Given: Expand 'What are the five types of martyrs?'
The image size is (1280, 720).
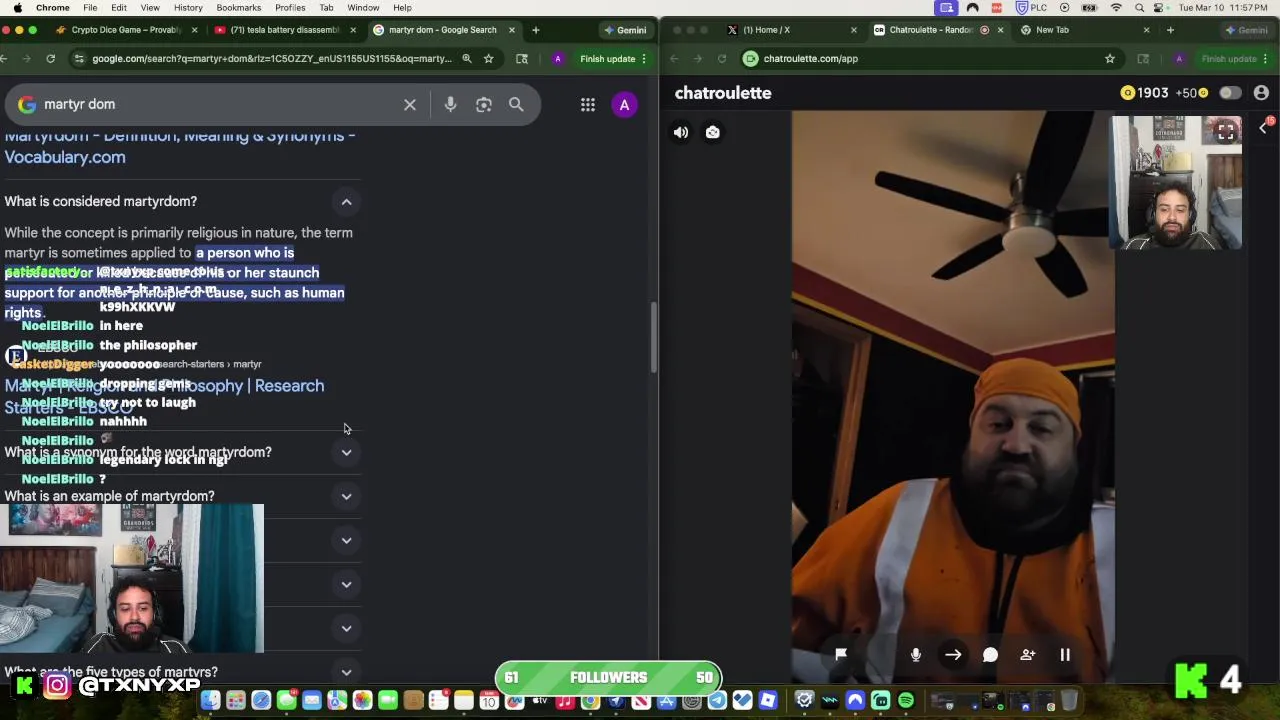Looking at the screenshot, I should tap(346, 672).
